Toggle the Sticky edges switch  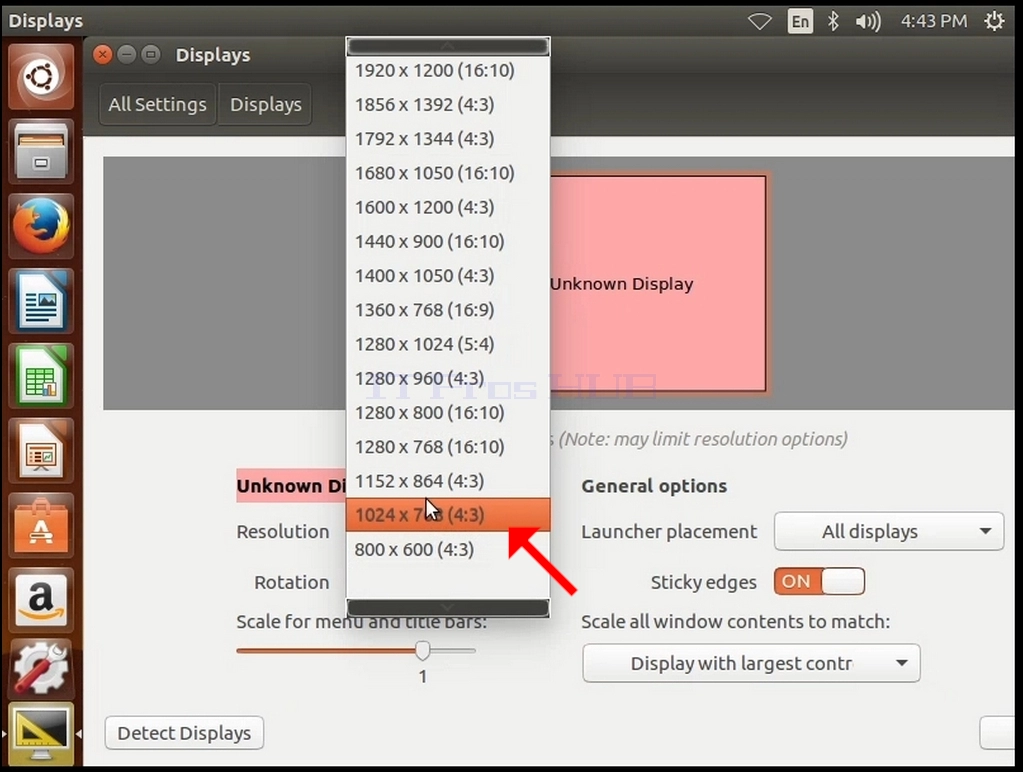[x=819, y=581]
